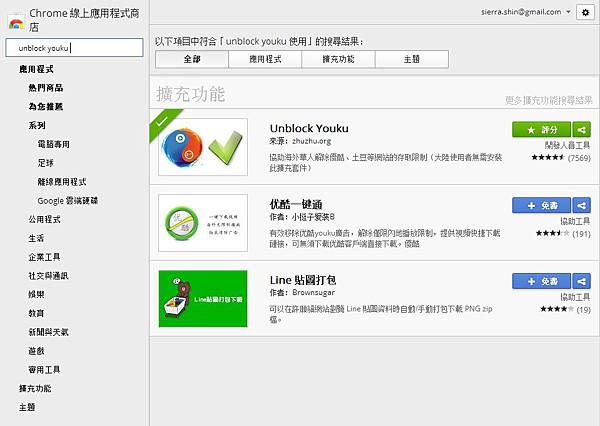Expand the sierra.shin@gmail.com account dropdown
The width and height of the screenshot is (600, 426).
(x=526, y=12)
